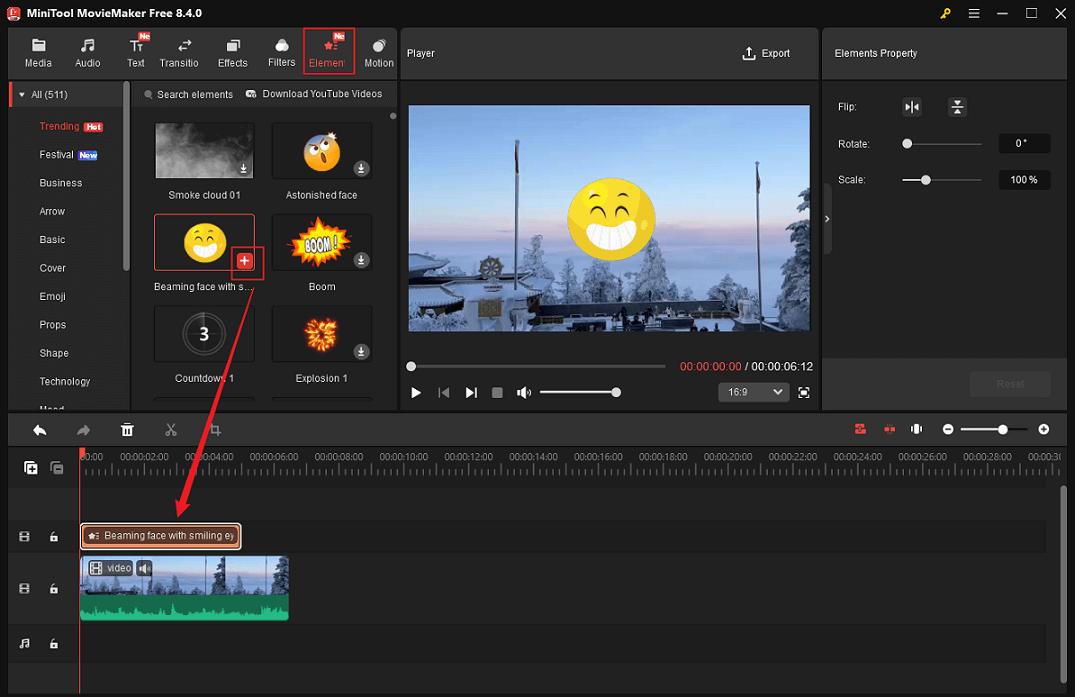Screen dimensions: 1075x697
Task: Open the Motion panel
Action: 379,52
